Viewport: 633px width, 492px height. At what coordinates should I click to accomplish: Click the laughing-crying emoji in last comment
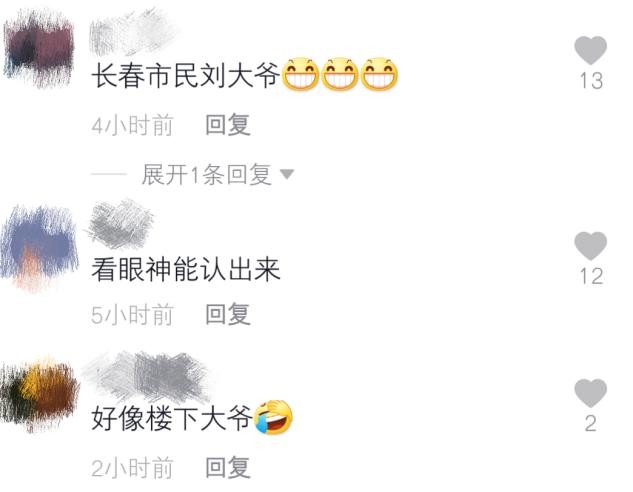coord(273,417)
